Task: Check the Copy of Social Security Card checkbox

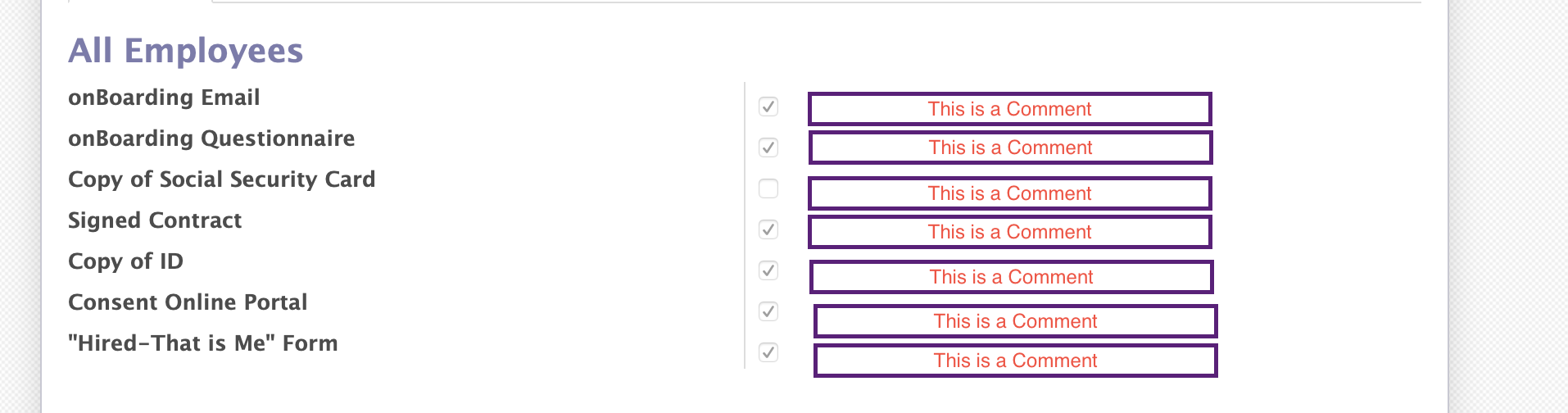Action: click(x=768, y=188)
